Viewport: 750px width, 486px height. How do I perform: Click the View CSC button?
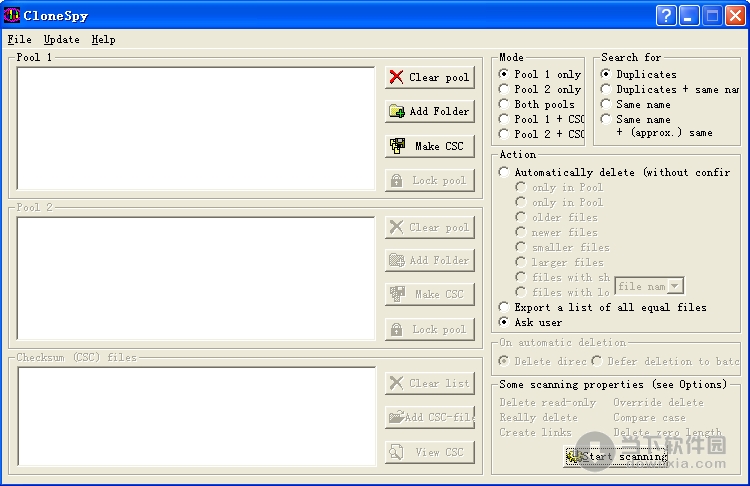[430, 452]
